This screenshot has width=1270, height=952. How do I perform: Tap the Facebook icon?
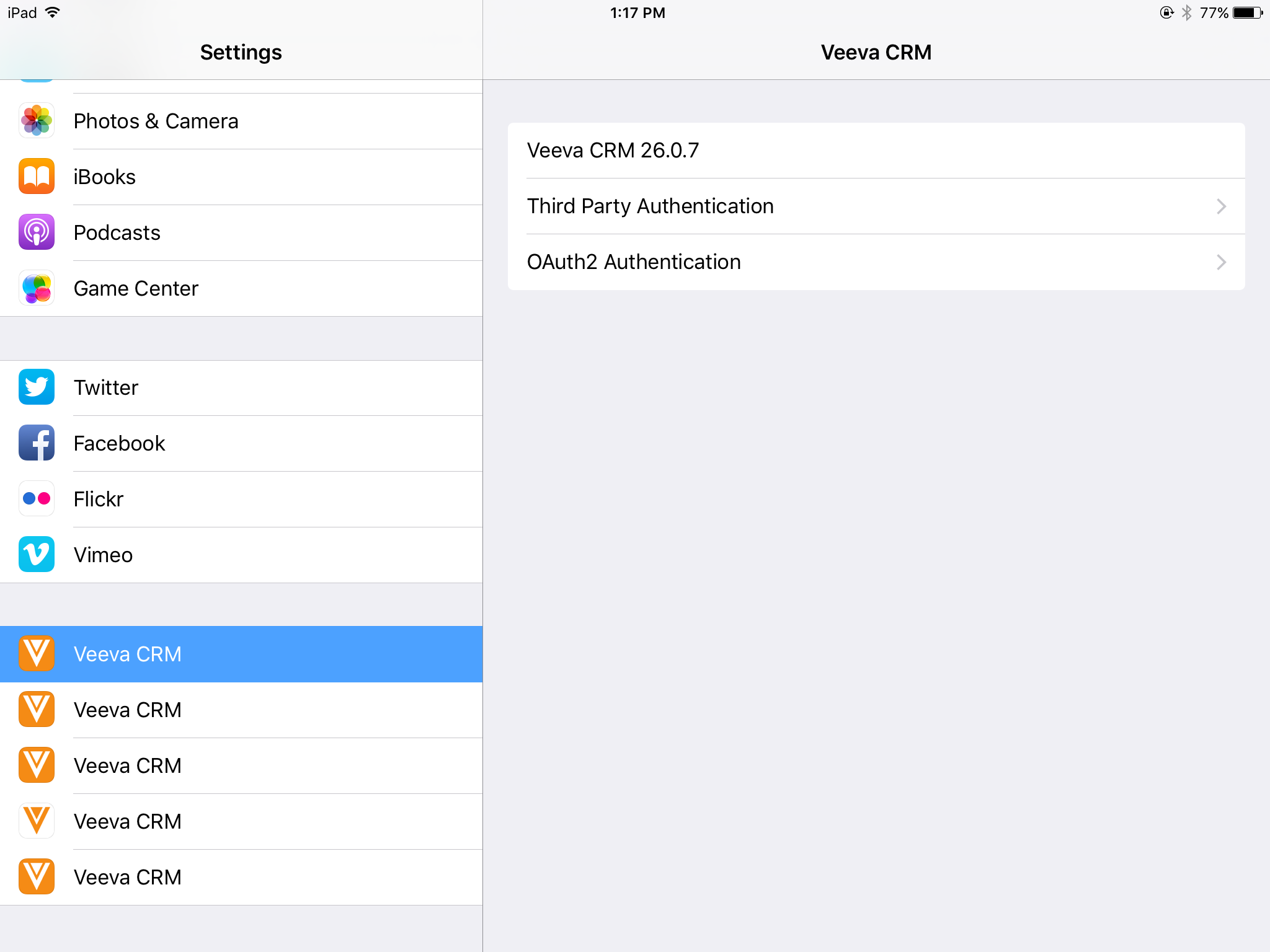(x=37, y=443)
